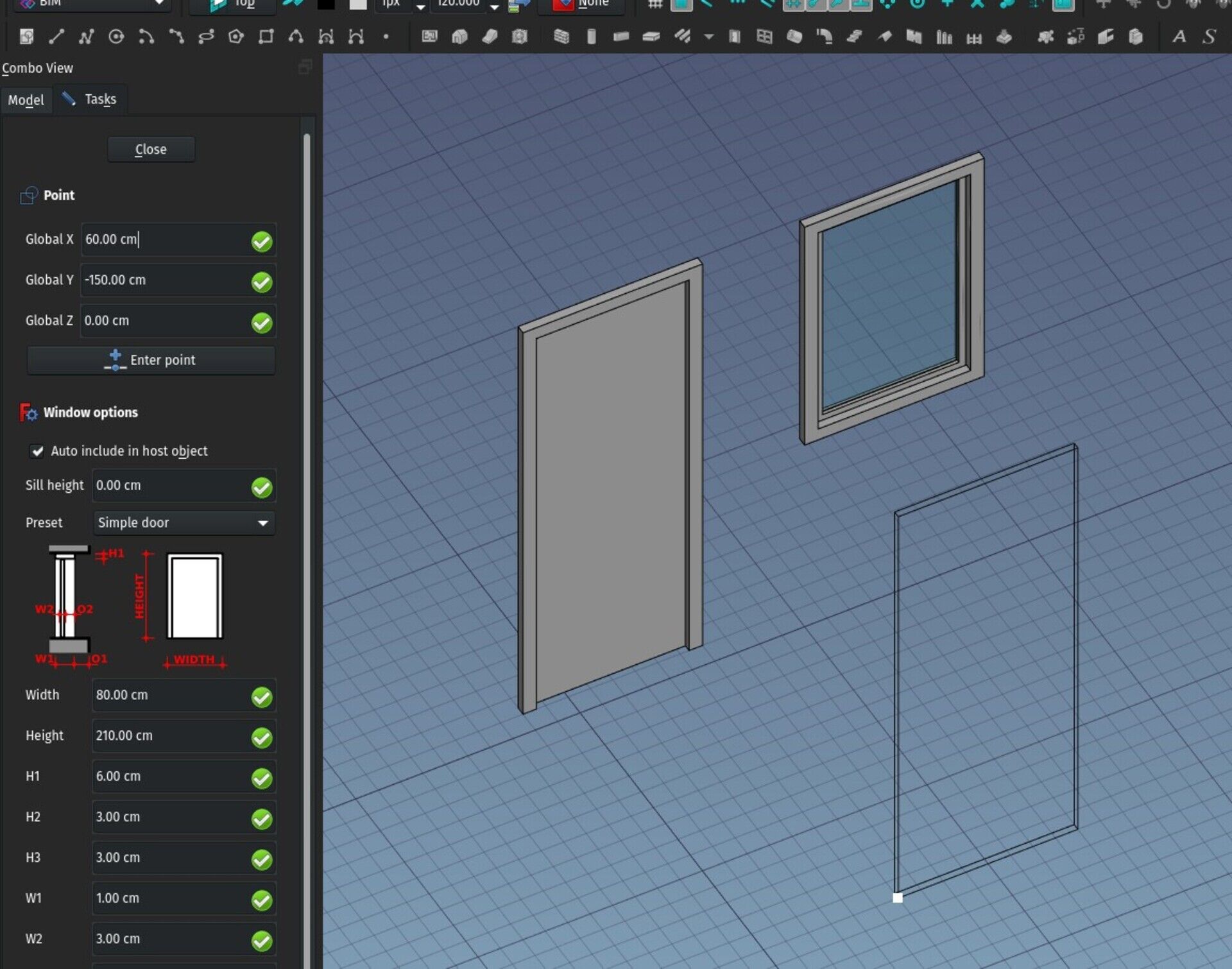The width and height of the screenshot is (1232, 969).
Task: Select the three-point Arc tool
Action: [x=176, y=37]
